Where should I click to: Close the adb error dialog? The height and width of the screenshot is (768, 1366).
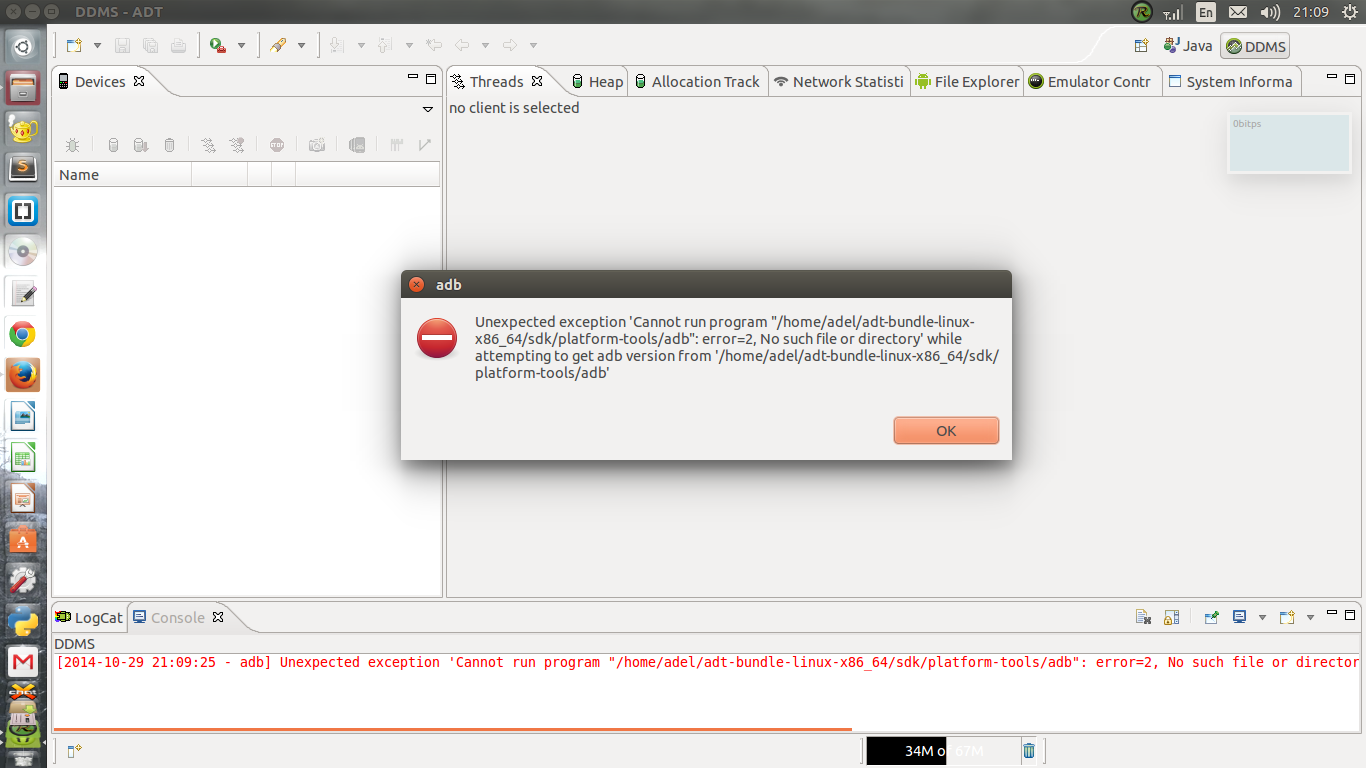(x=417, y=284)
